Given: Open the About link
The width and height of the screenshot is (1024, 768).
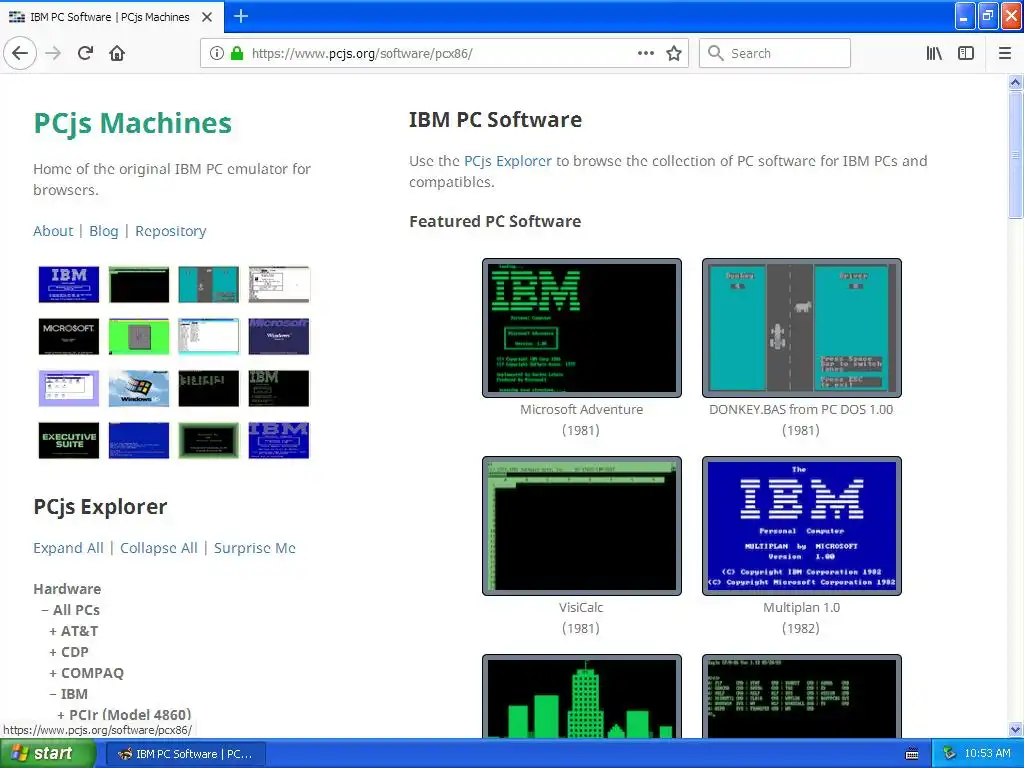Looking at the screenshot, I should (54, 231).
